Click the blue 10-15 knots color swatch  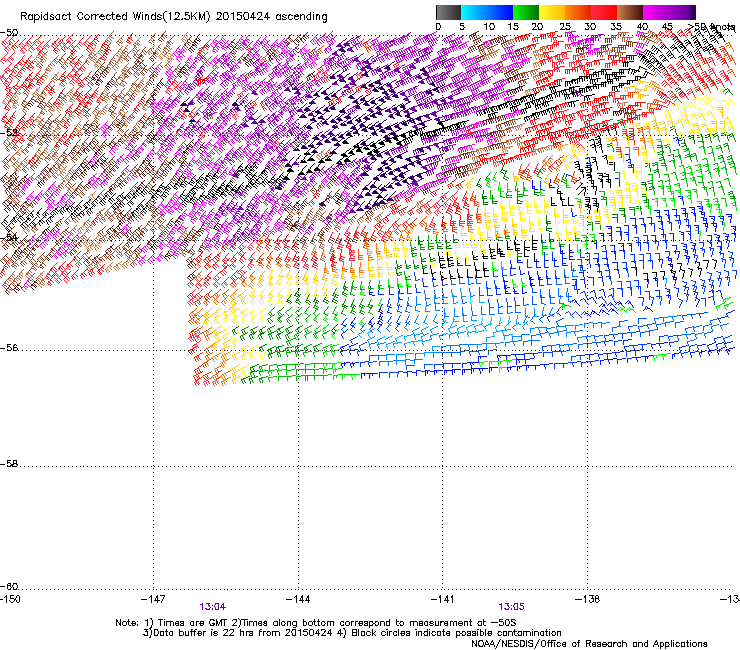[x=500, y=12]
